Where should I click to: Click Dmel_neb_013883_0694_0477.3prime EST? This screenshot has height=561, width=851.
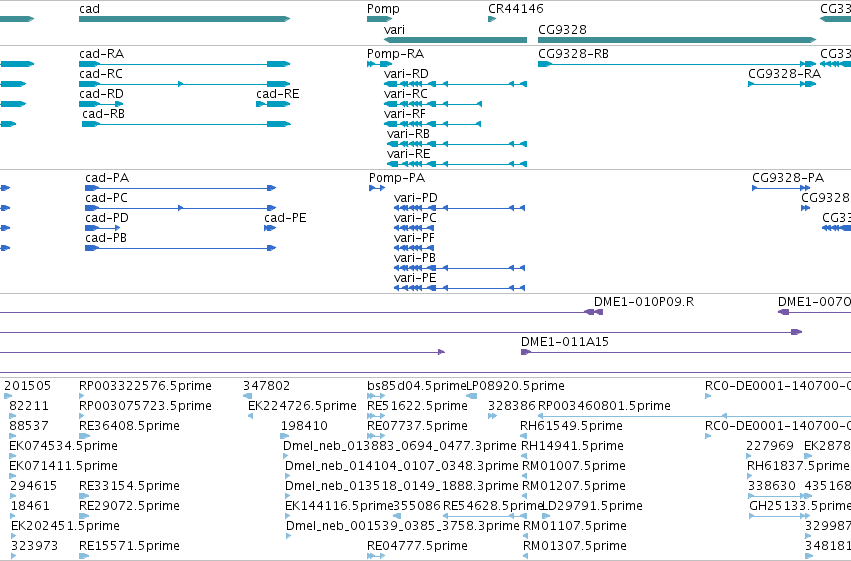[x=286, y=456]
